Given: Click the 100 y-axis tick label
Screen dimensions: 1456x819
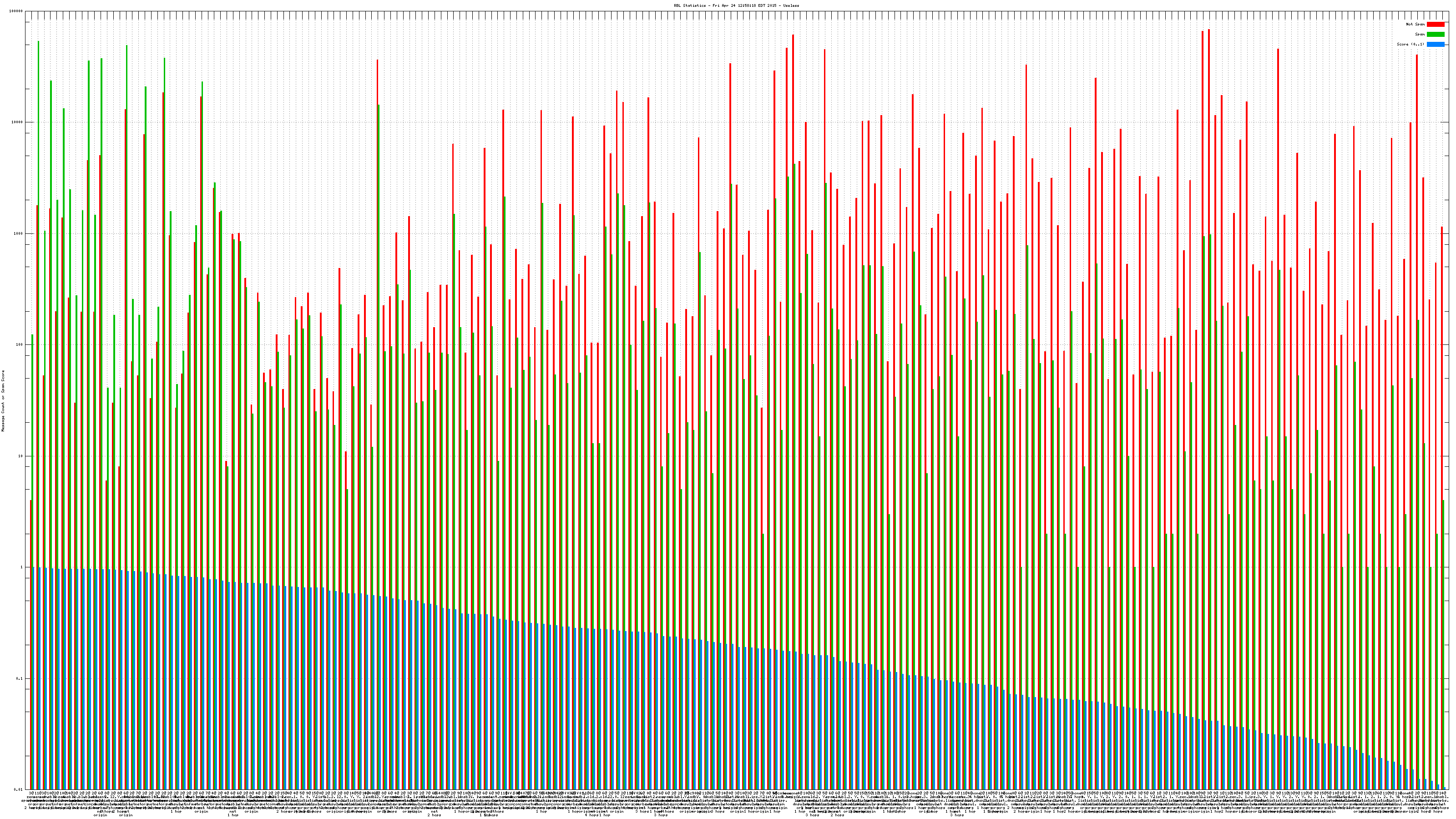Looking at the screenshot, I should pos(20,345).
